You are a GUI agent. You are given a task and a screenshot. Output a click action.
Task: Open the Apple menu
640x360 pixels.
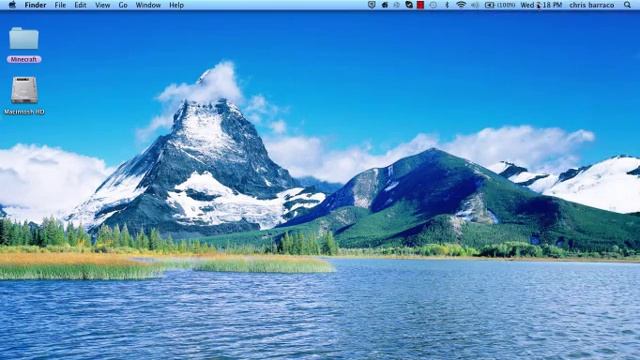coord(12,5)
